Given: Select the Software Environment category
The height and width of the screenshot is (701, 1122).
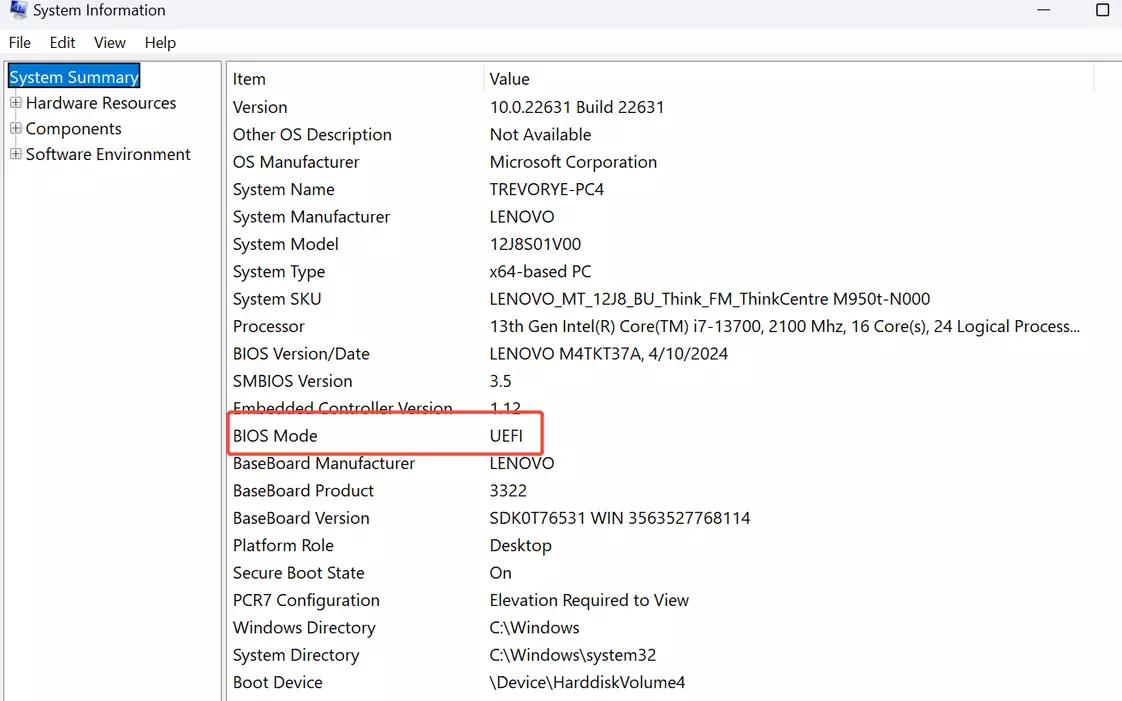Looking at the screenshot, I should 108,154.
